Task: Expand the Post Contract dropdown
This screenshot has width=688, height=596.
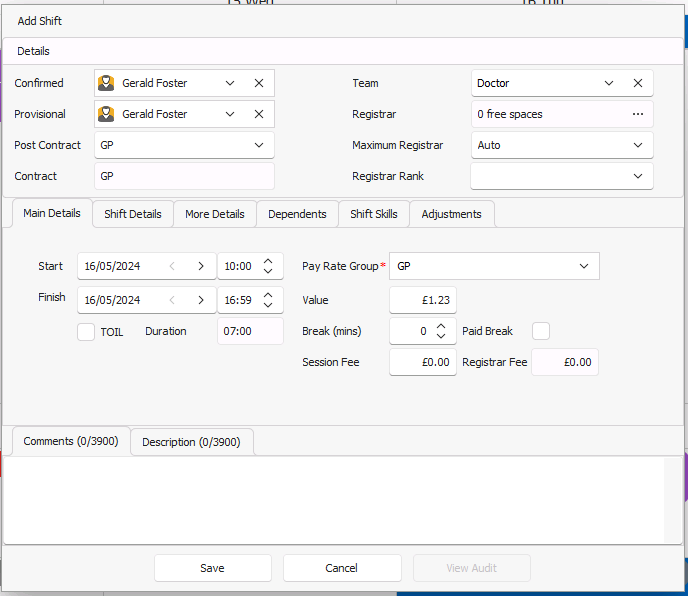Action: (259, 145)
